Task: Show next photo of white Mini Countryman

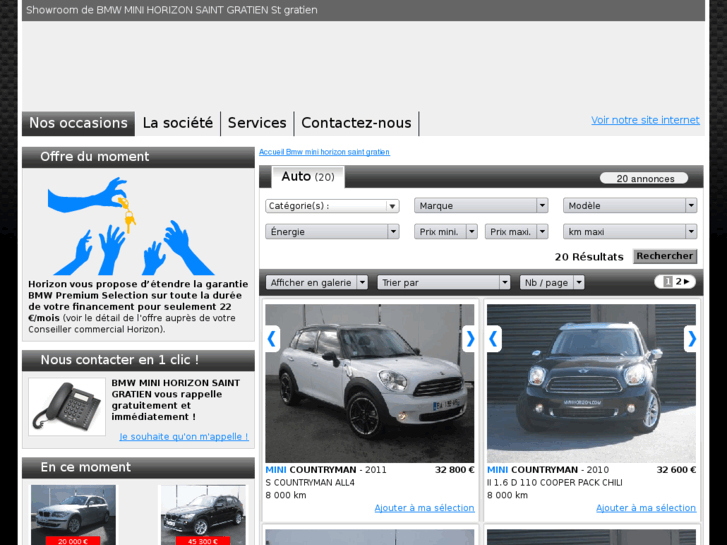Action: click(469, 339)
